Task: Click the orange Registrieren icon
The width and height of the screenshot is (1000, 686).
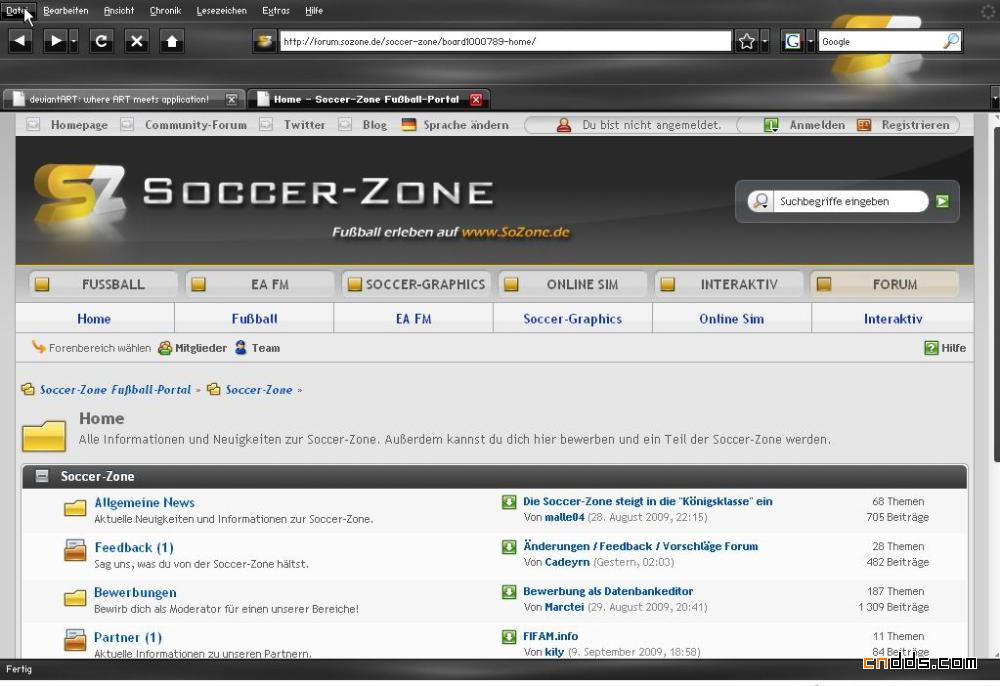Action: click(x=864, y=125)
